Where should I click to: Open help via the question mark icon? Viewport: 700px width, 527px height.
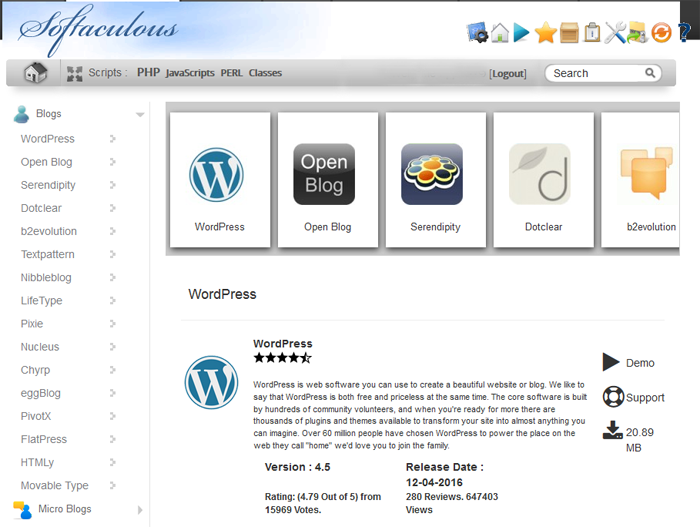(683, 32)
